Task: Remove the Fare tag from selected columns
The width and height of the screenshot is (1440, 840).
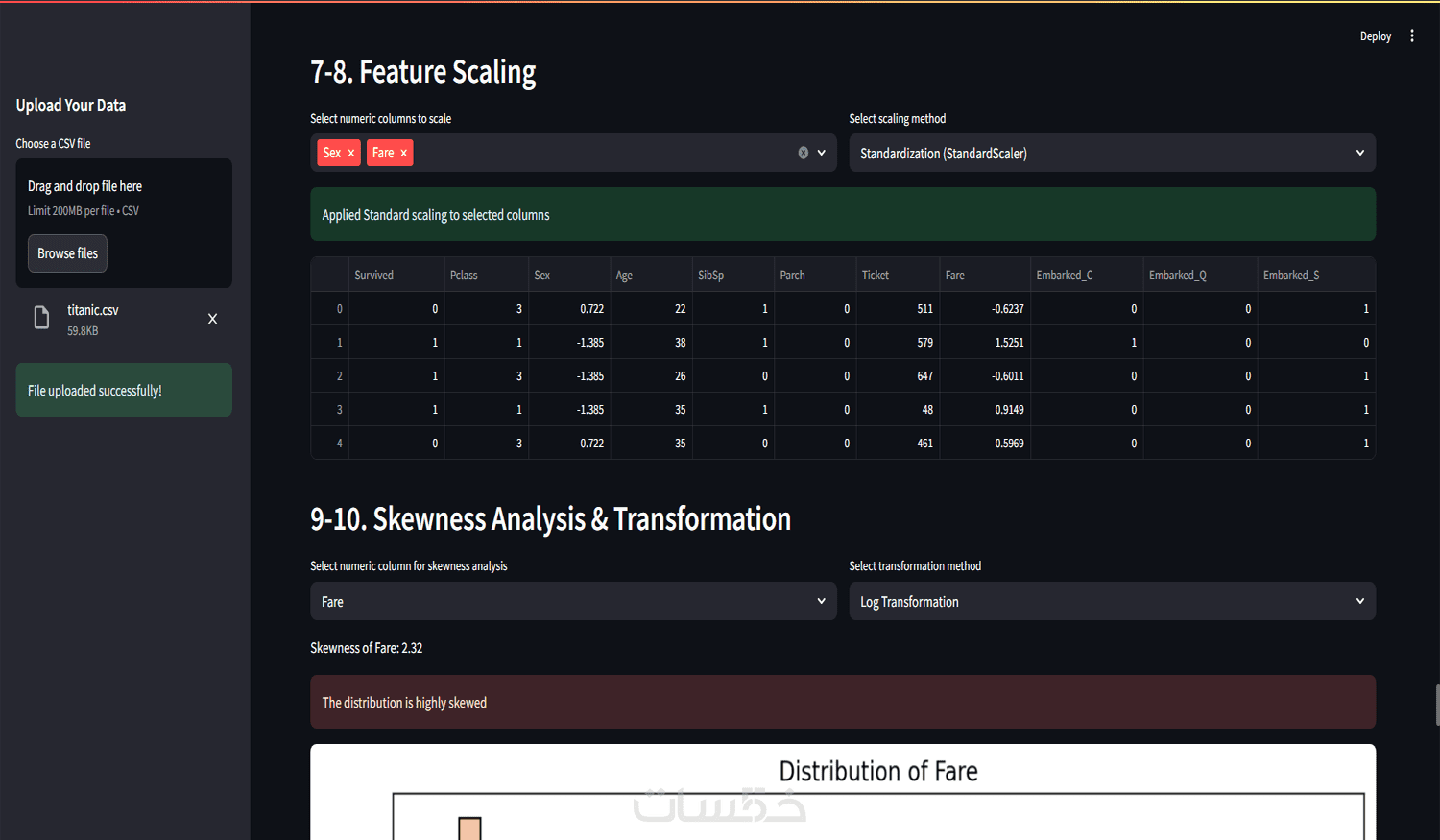Action: pyautogui.click(x=404, y=154)
